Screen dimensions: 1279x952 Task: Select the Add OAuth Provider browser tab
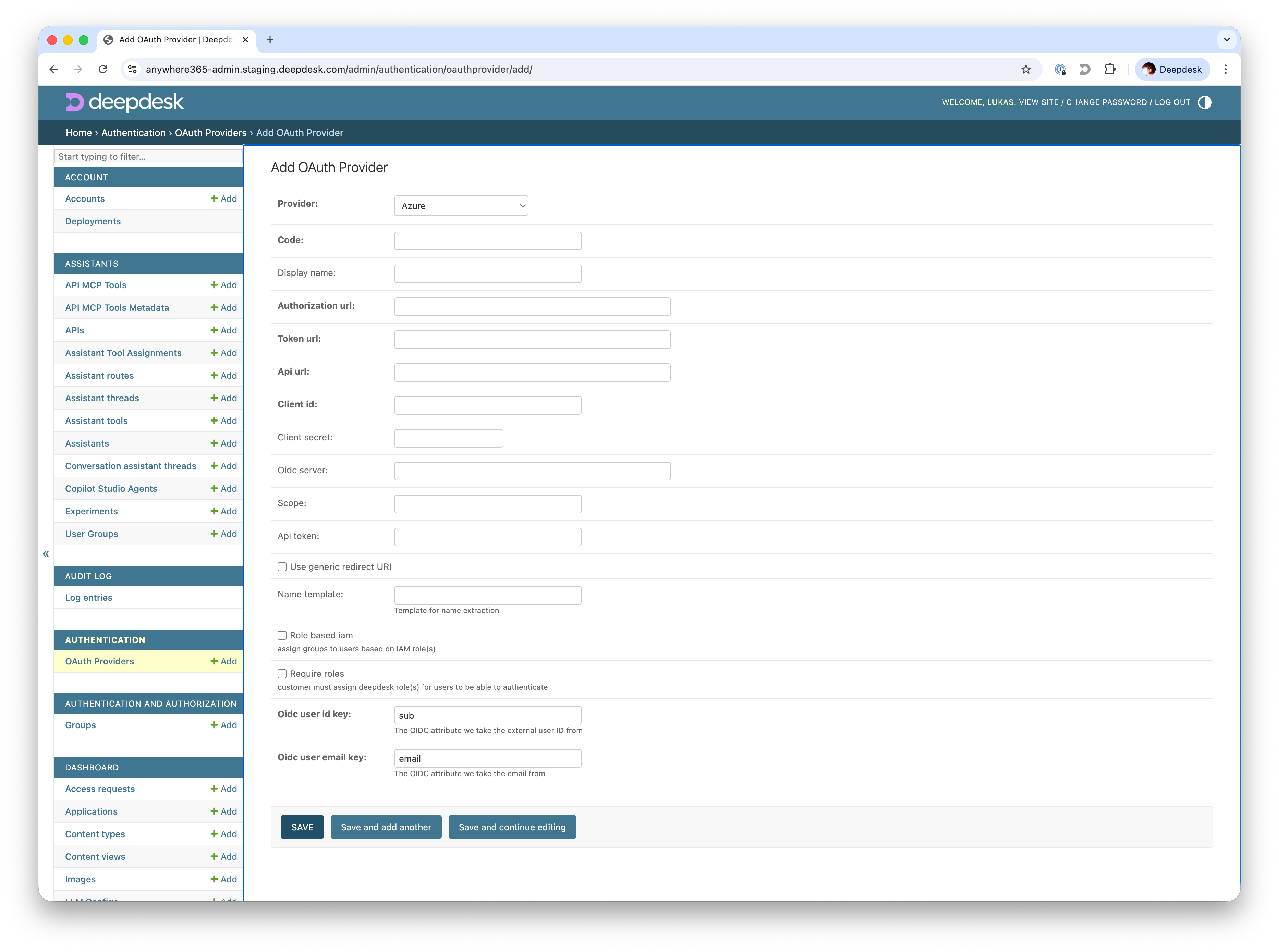pyautogui.click(x=173, y=40)
